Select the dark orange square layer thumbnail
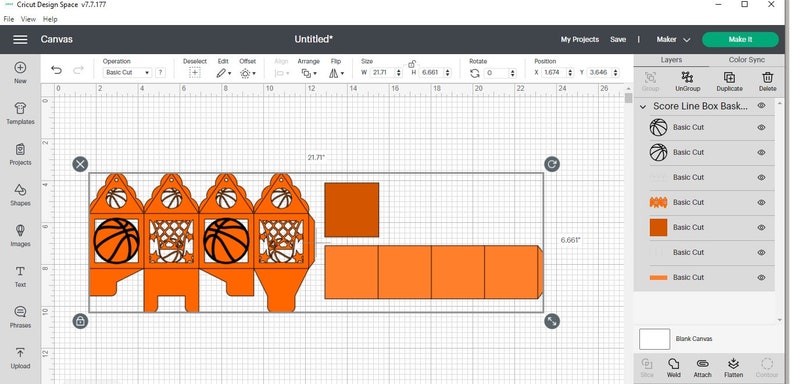This screenshot has width=794, height=384. [x=658, y=227]
